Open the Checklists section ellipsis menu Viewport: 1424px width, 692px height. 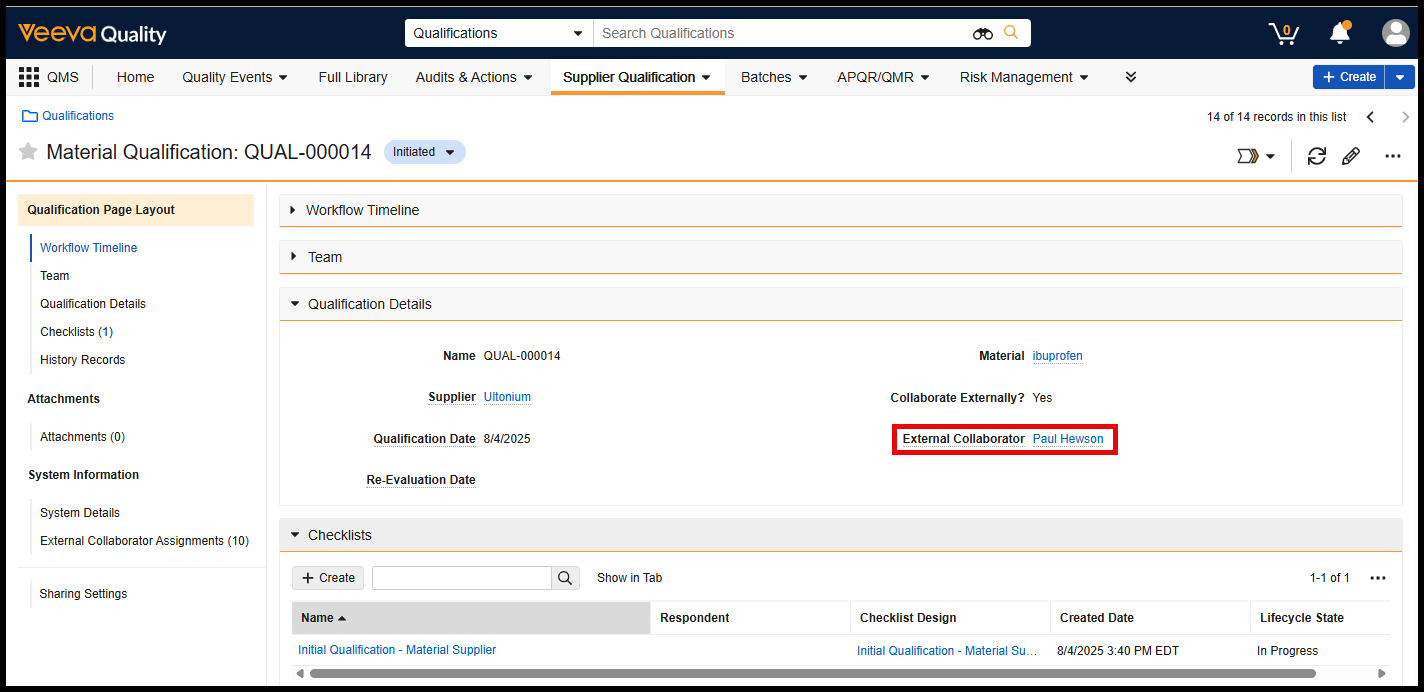(x=1378, y=578)
